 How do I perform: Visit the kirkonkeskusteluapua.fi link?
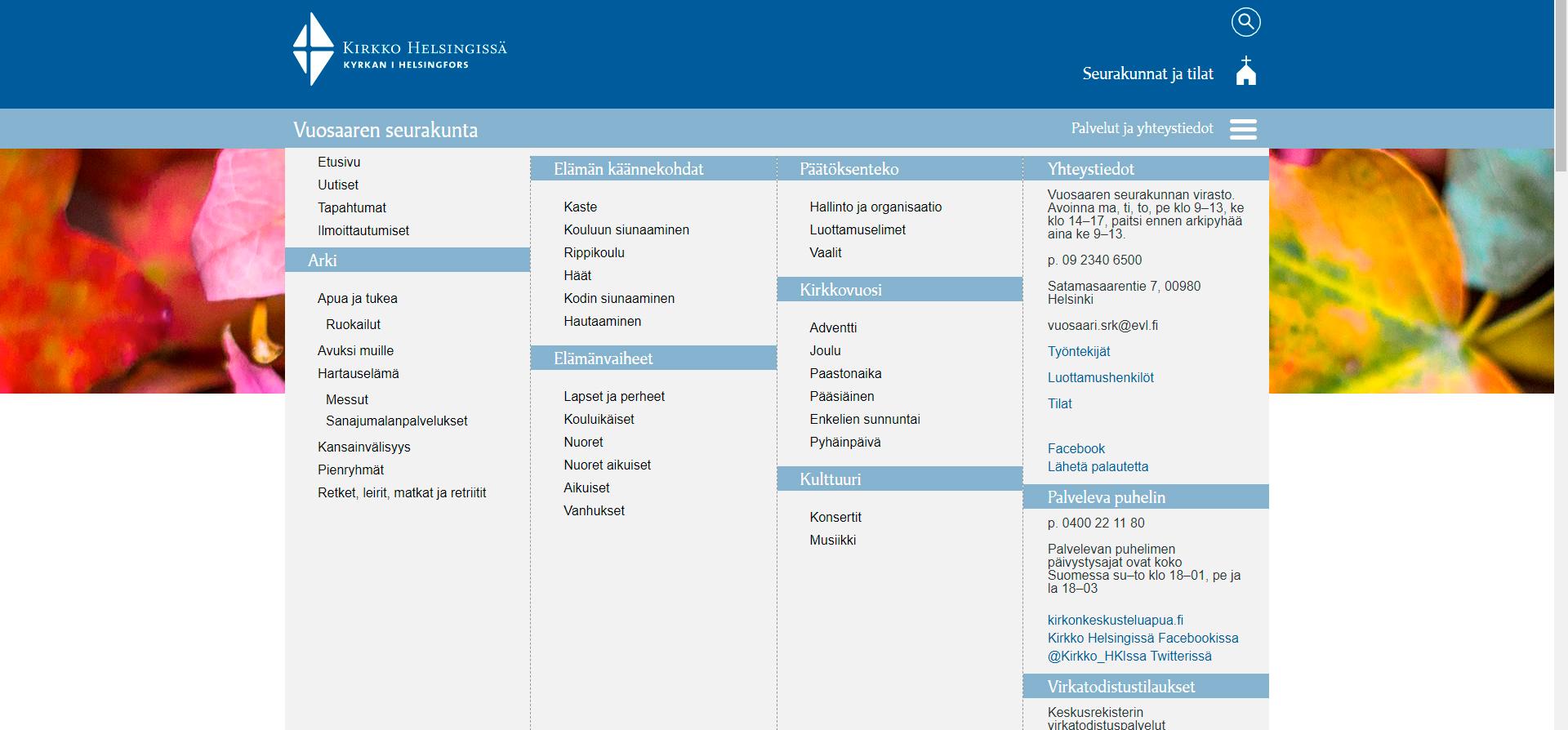click(x=1116, y=620)
